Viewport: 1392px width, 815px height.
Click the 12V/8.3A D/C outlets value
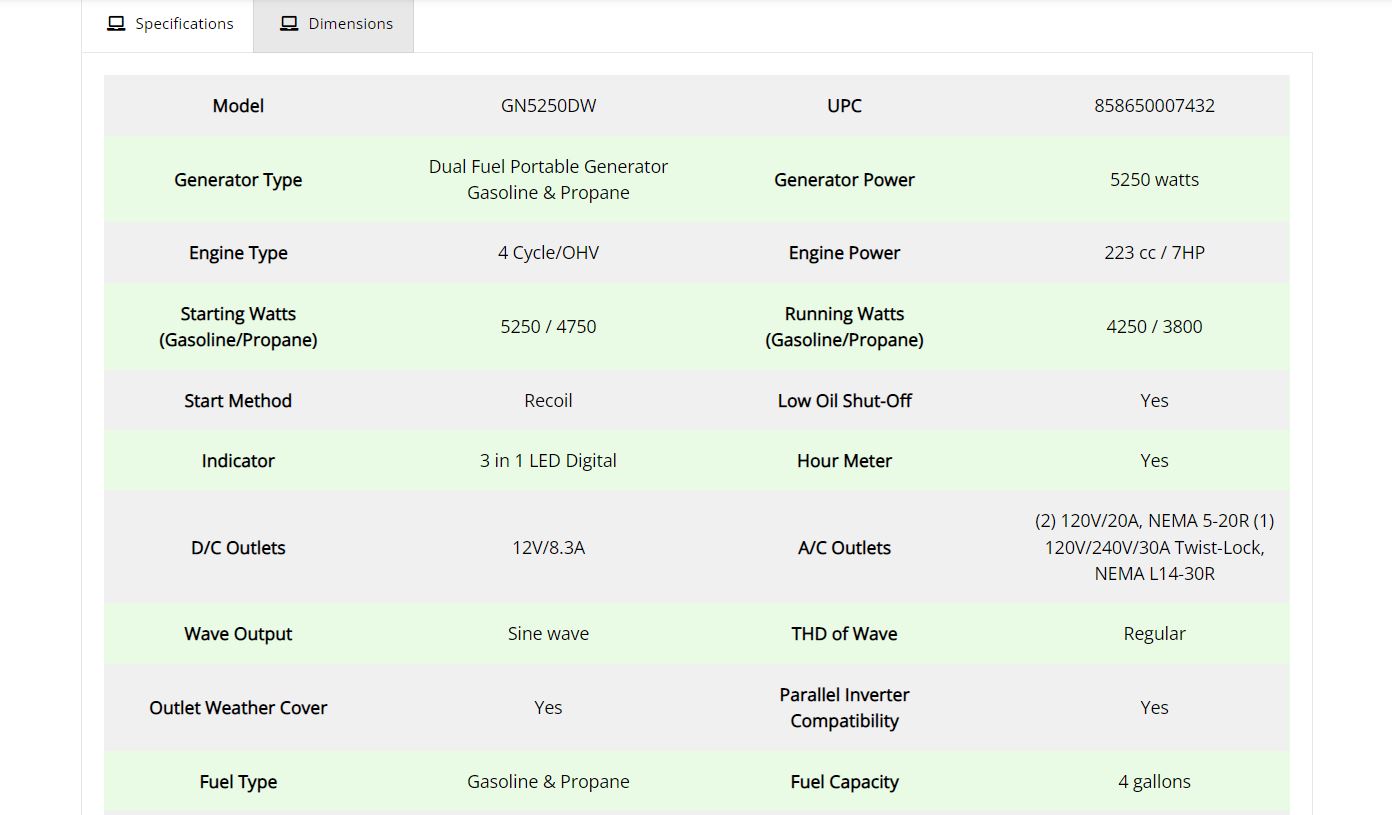[x=548, y=548]
